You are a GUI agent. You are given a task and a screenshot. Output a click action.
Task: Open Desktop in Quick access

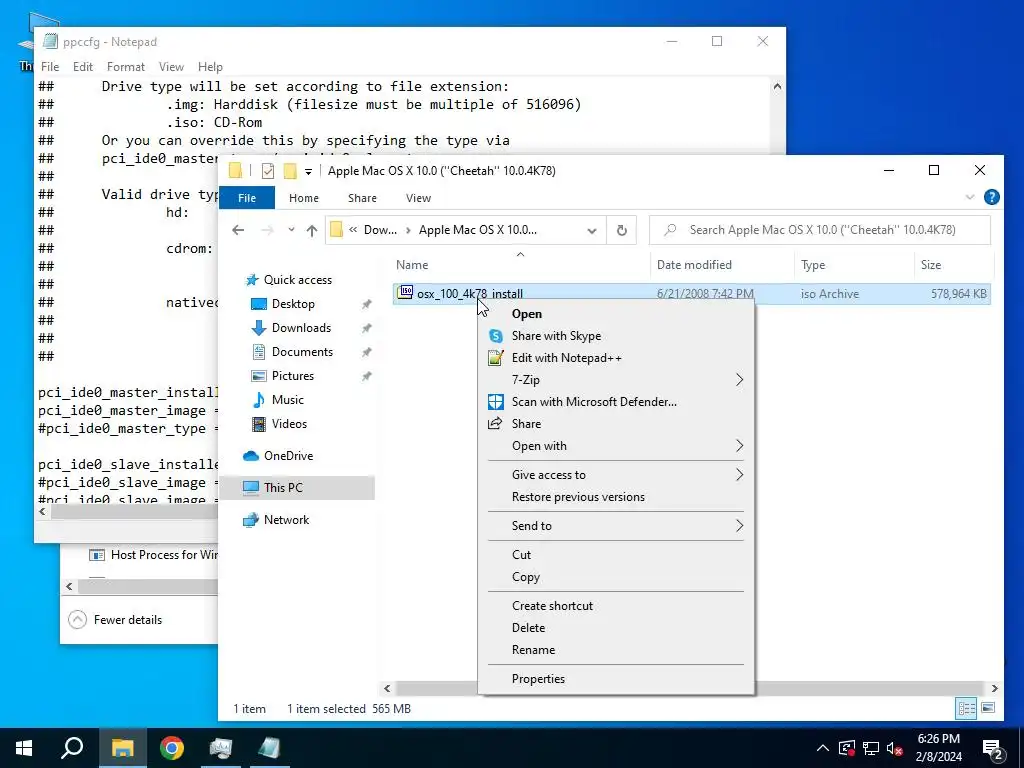tap(293, 304)
